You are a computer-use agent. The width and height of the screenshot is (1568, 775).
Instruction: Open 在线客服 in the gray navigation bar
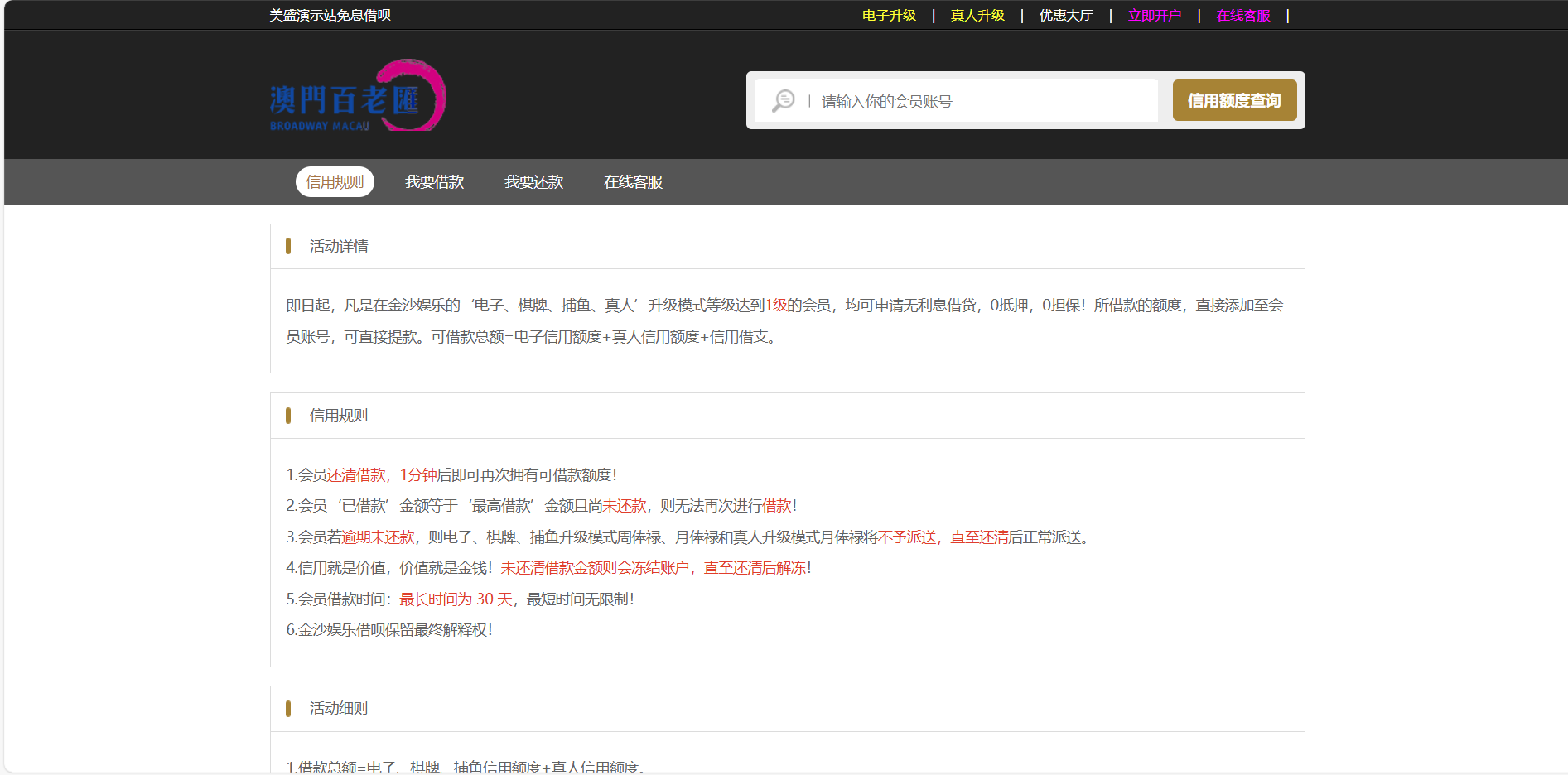(x=633, y=182)
